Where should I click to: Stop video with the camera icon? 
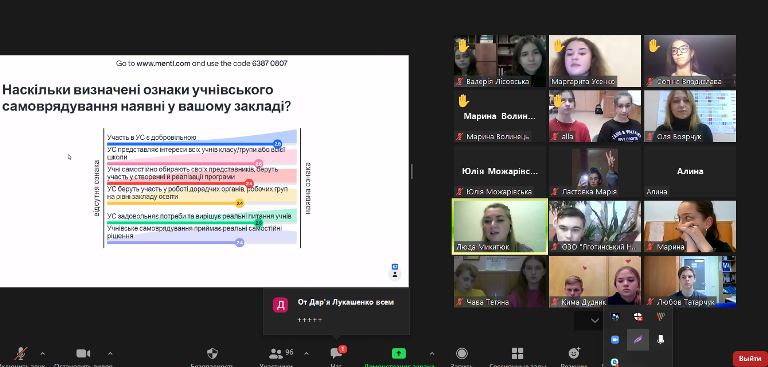click(x=83, y=353)
